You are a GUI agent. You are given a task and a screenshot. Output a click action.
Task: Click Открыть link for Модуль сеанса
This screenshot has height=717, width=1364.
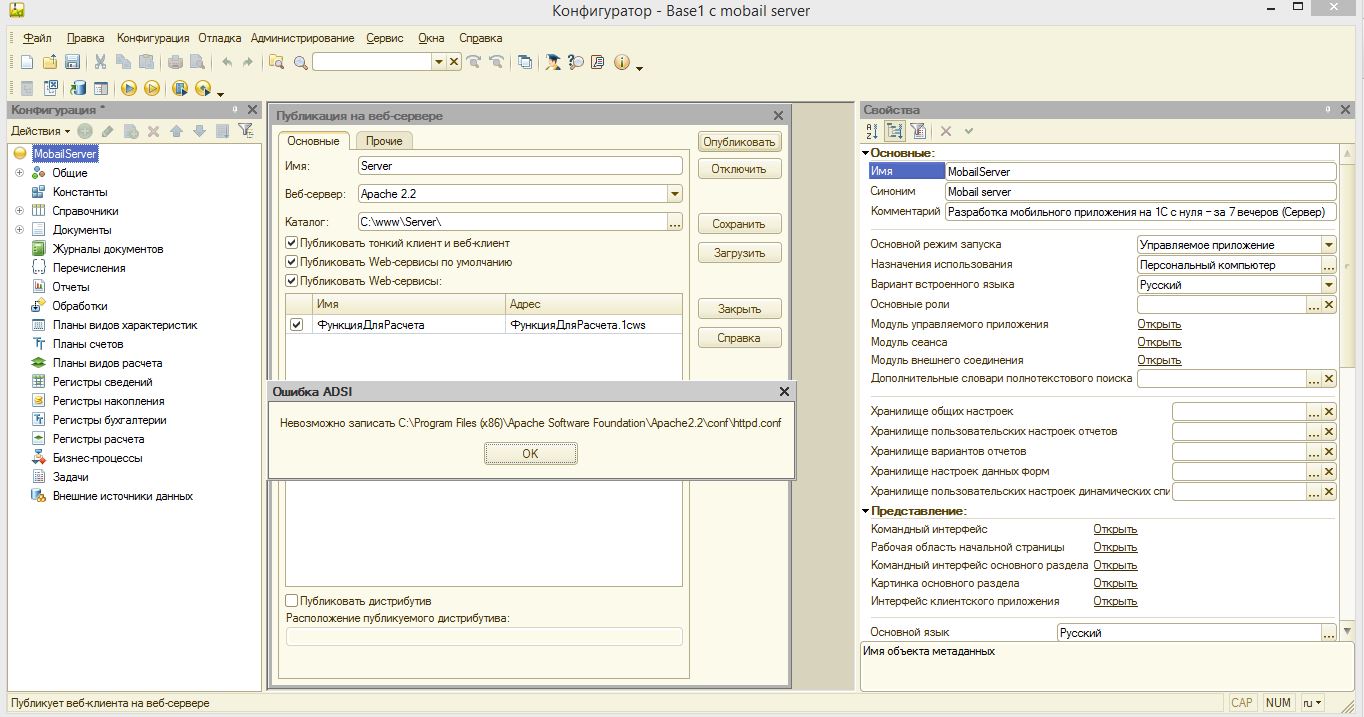click(x=1159, y=342)
